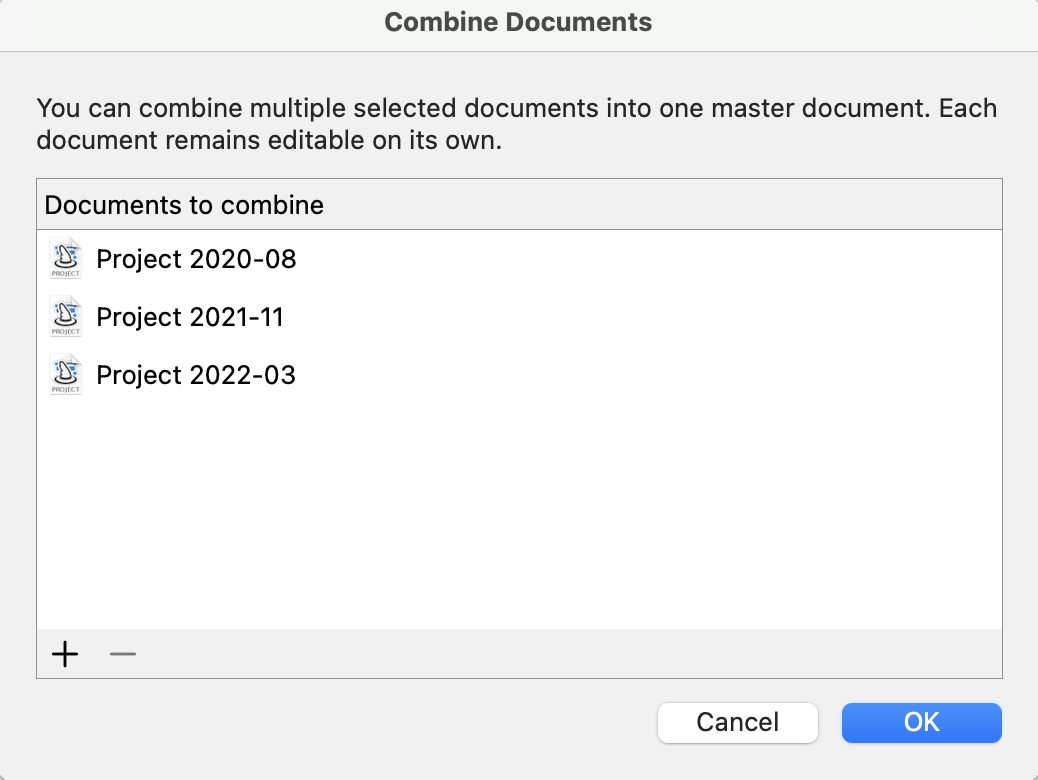This screenshot has width=1038, height=780.
Task: Click the description line starting "You can combine"
Action: coord(516,108)
